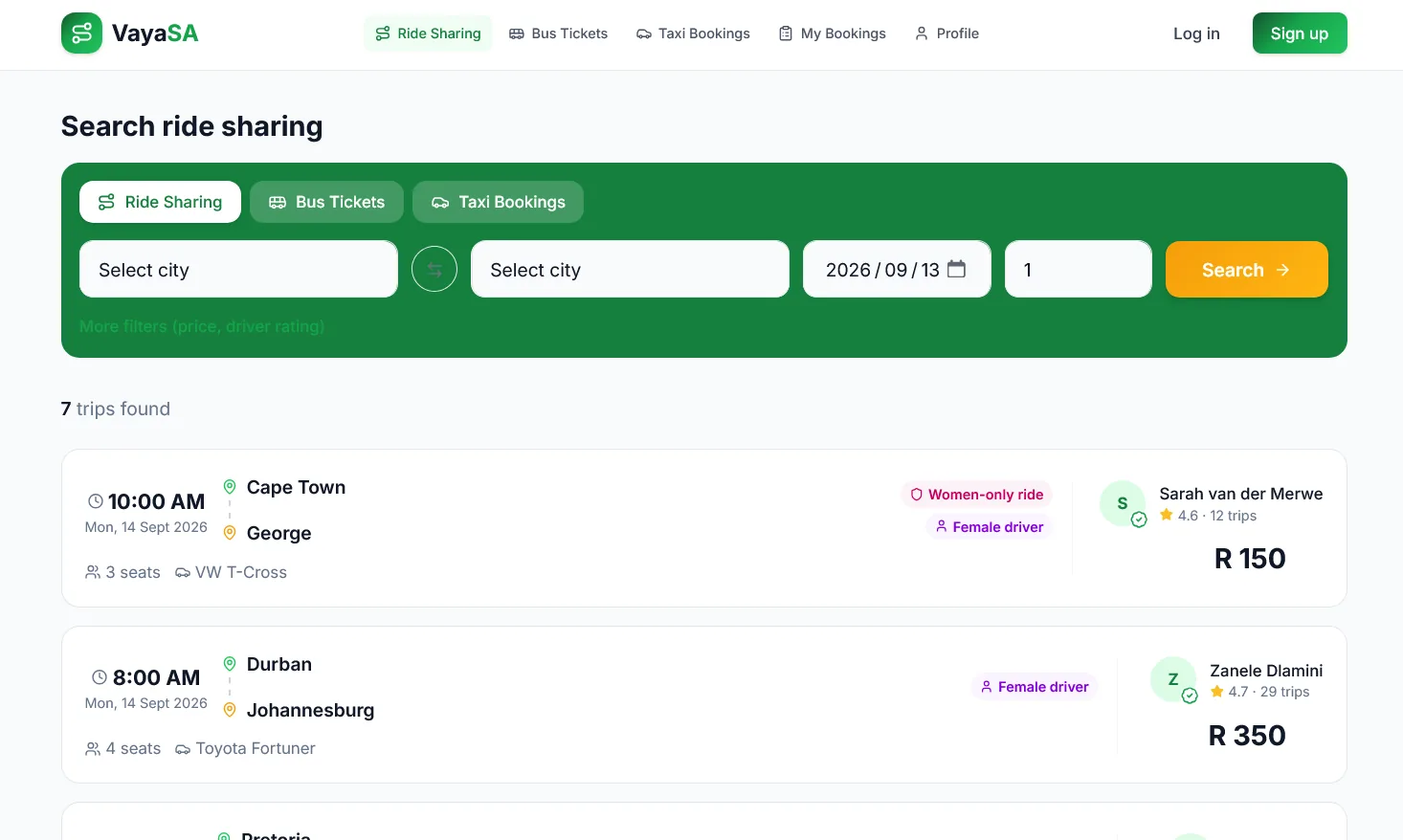Click the car icon beside Toyota Fortuner
Image resolution: width=1403 pixels, height=840 pixels.
(x=183, y=748)
